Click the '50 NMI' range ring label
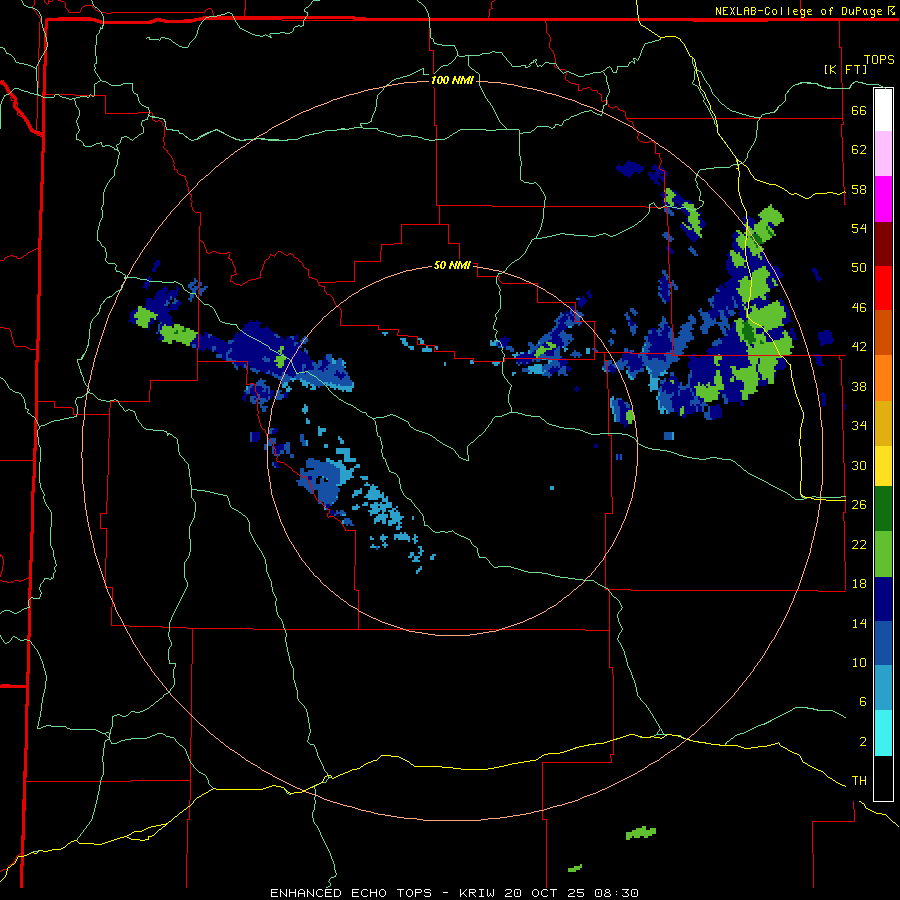The image size is (900, 900). pos(452,265)
